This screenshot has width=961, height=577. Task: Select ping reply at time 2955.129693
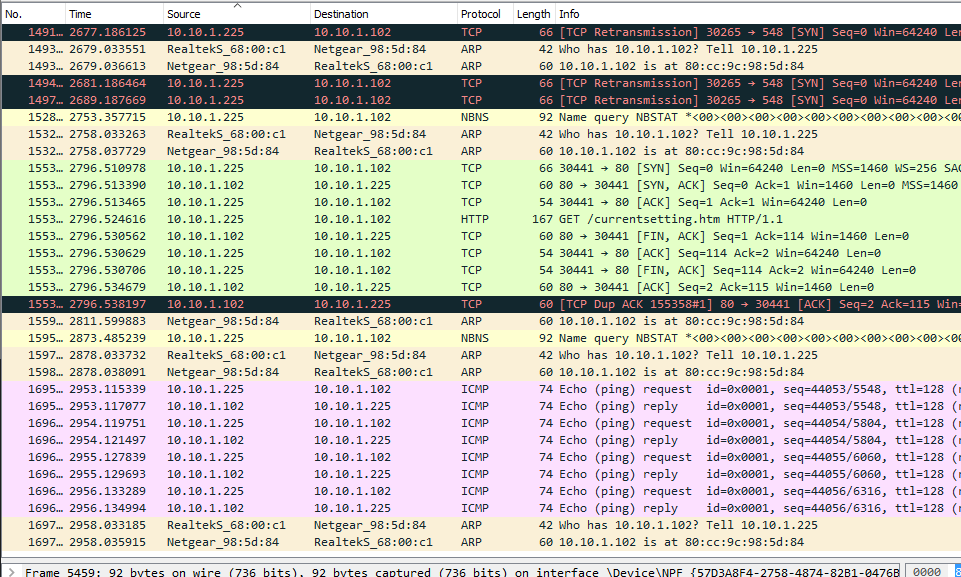click(481, 474)
